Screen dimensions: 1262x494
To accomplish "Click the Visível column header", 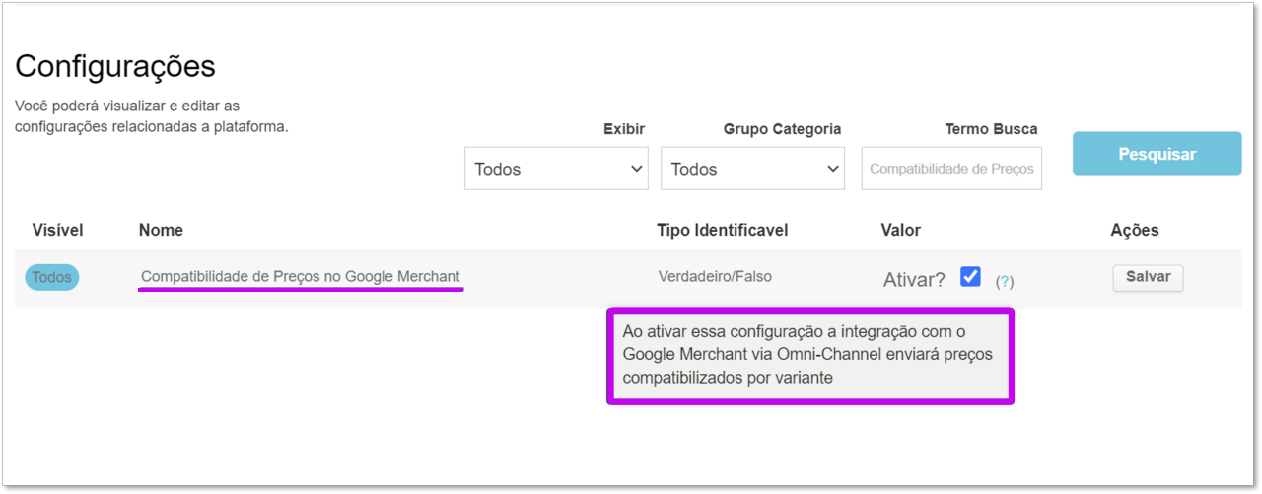I will point(58,230).
